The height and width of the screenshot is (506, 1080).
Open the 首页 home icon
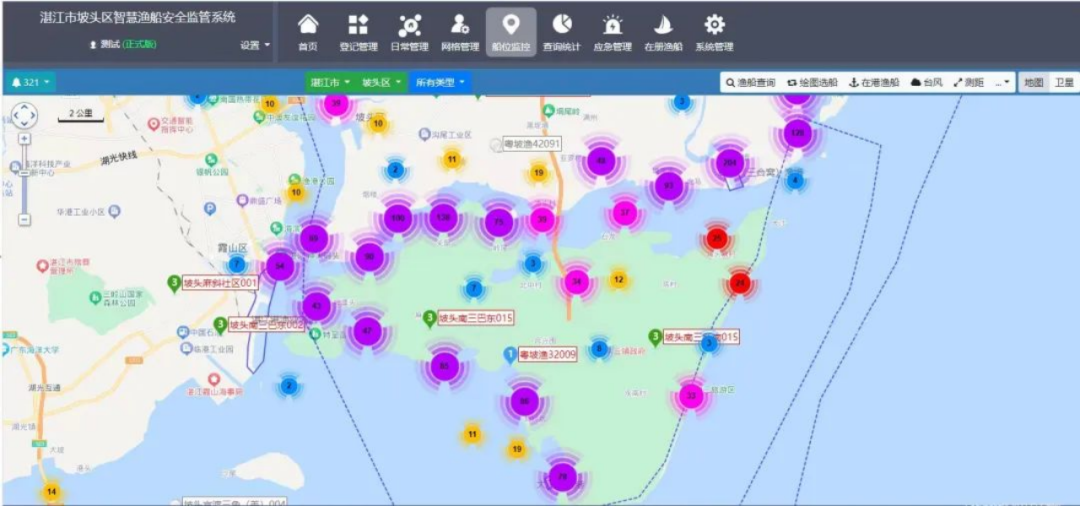click(308, 33)
